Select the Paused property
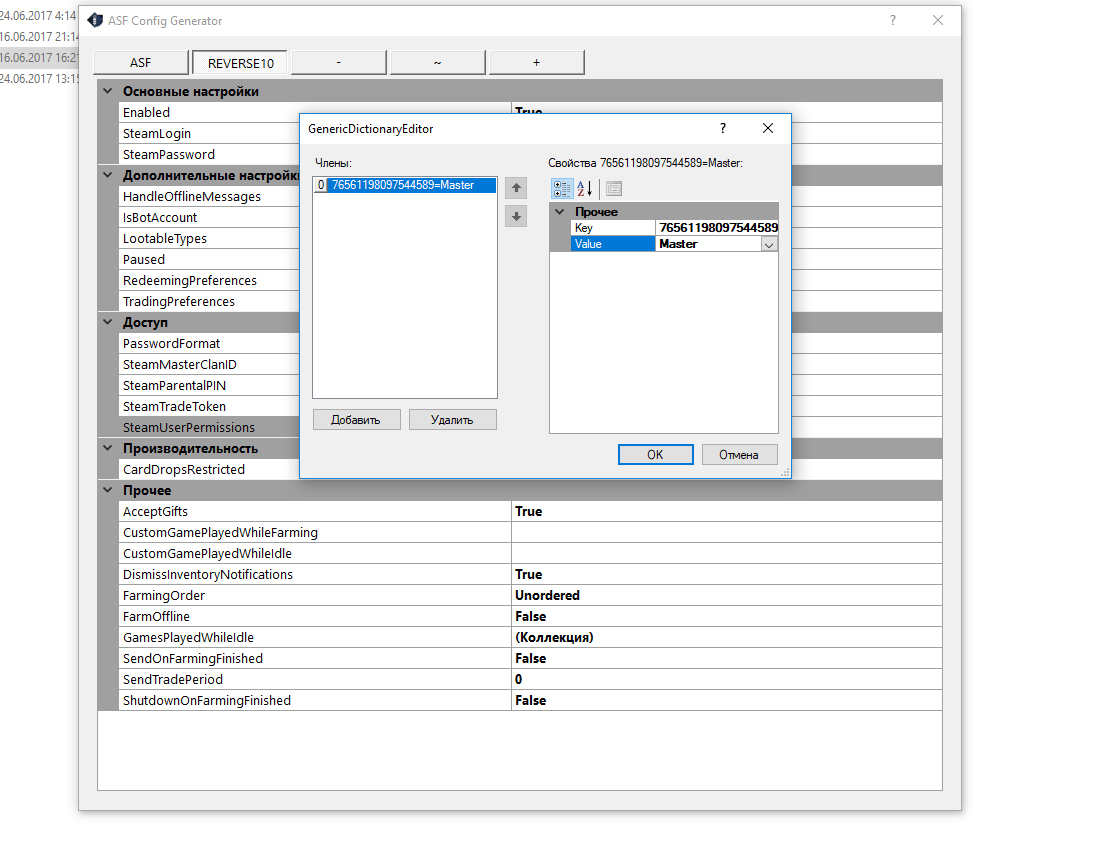This screenshot has height=858, width=1120. [209, 259]
